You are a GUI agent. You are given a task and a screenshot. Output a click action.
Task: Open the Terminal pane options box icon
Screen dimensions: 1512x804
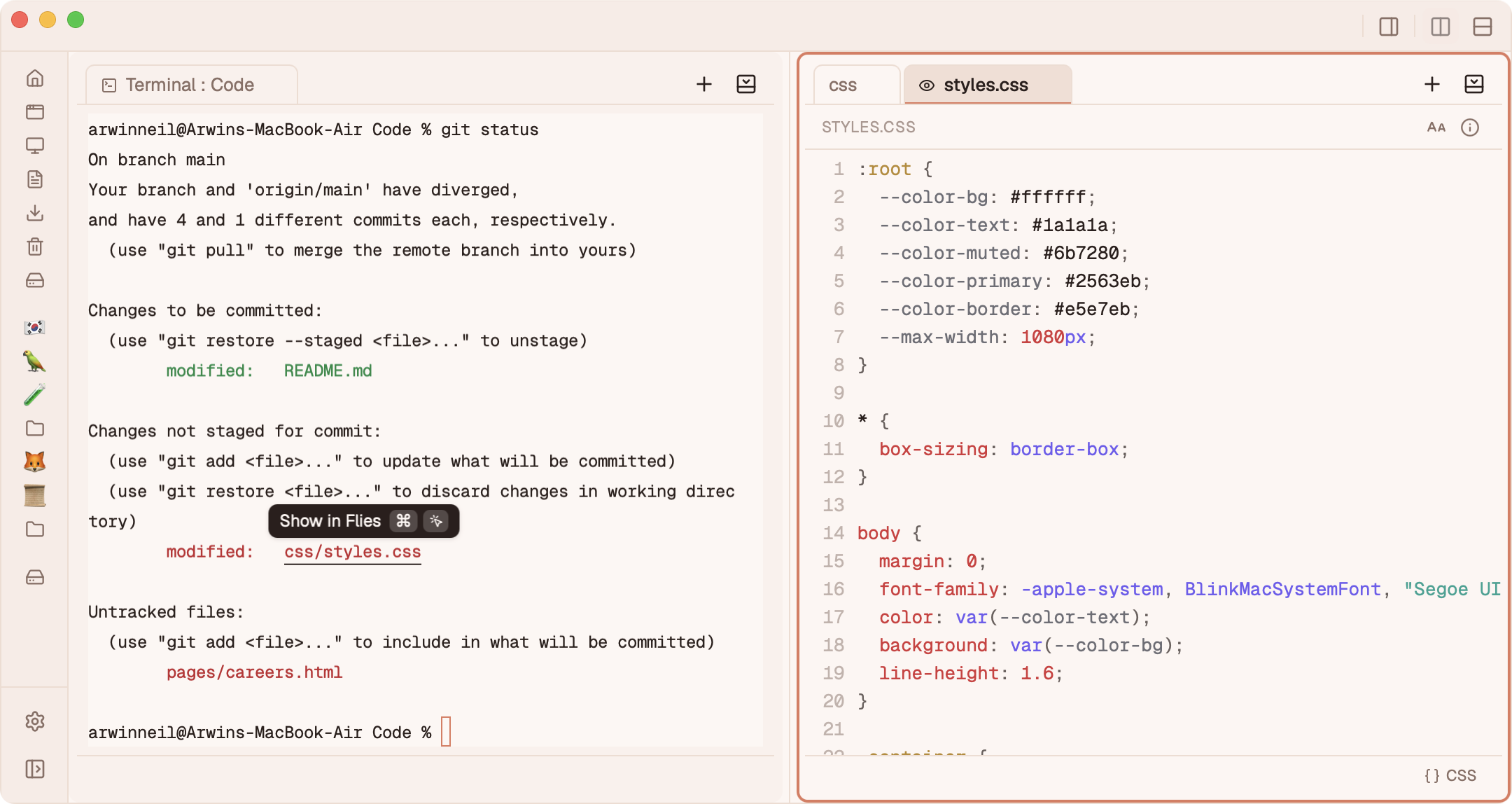click(746, 84)
